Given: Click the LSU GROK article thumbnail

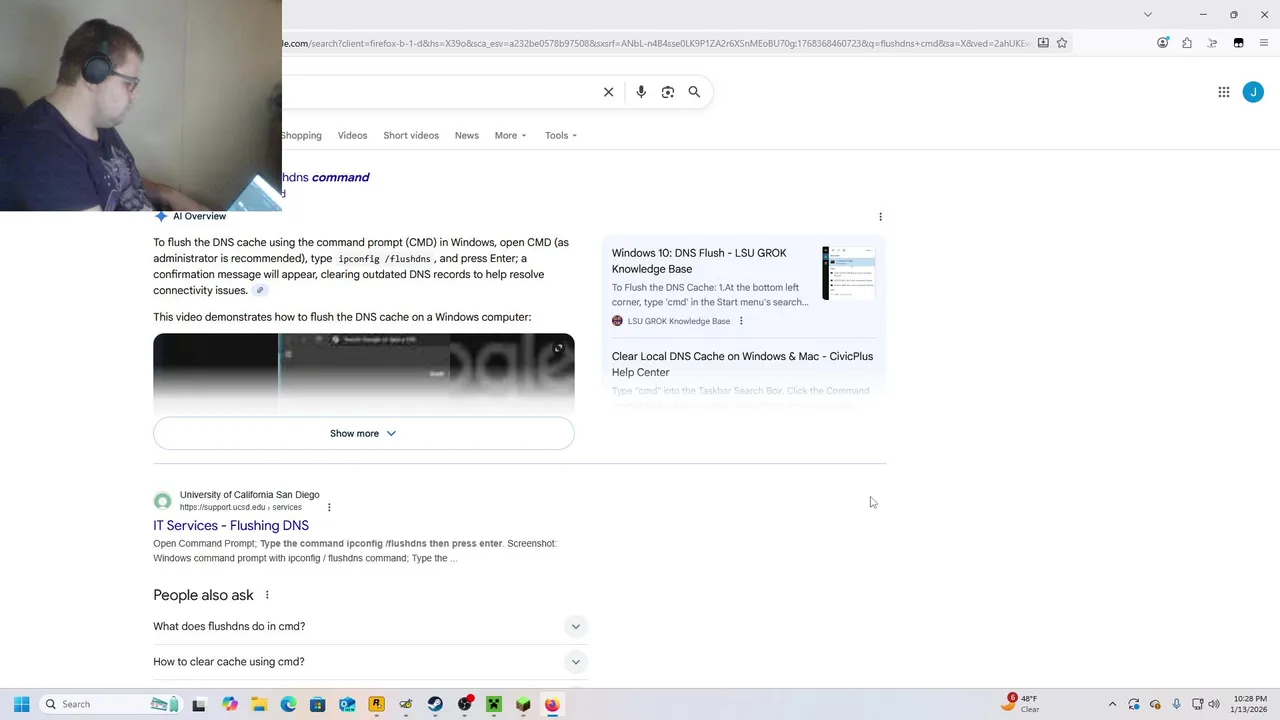Looking at the screenshot, I should [x=849, y=273].
